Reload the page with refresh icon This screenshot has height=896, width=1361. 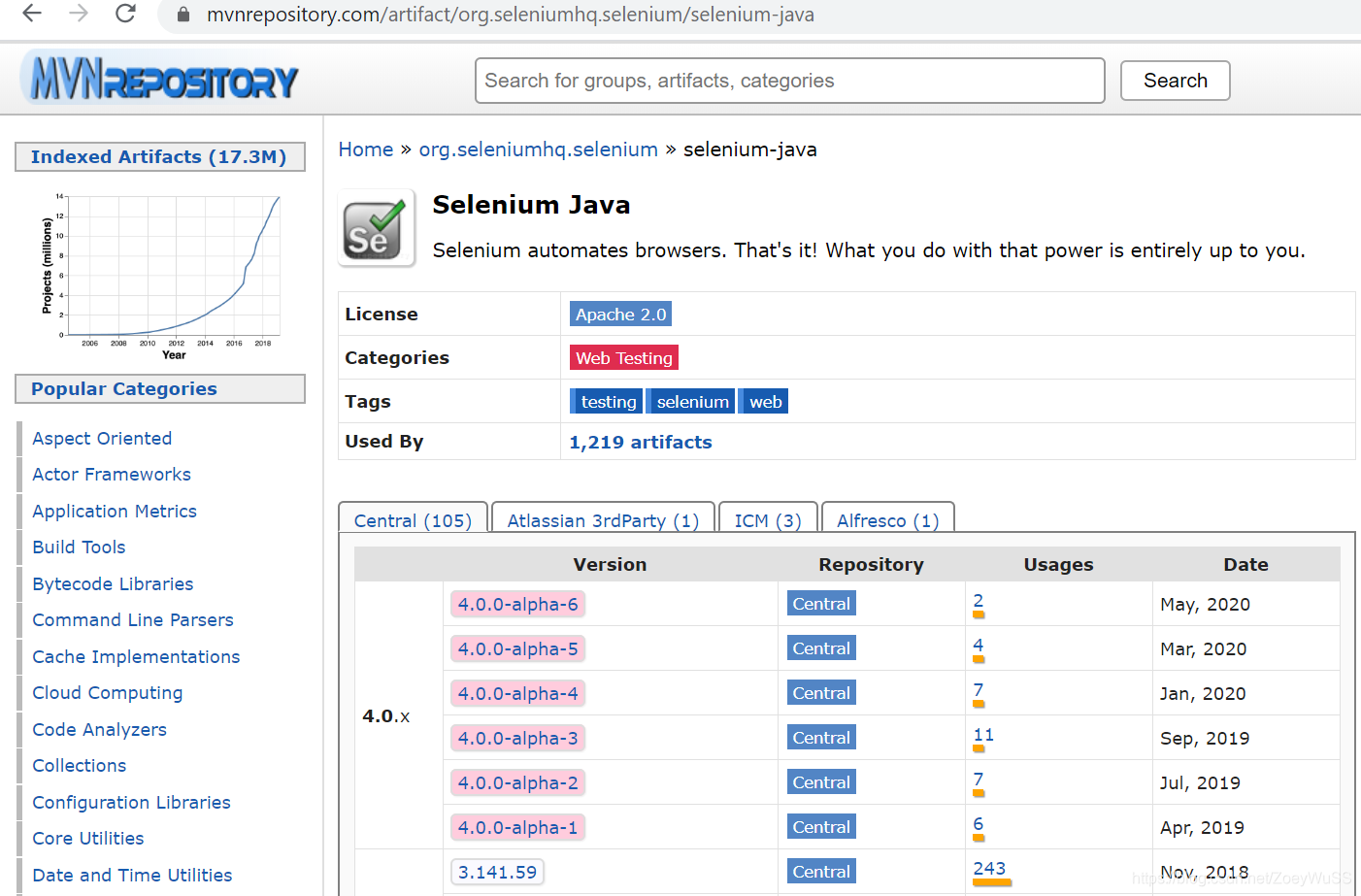pos(125,14)
